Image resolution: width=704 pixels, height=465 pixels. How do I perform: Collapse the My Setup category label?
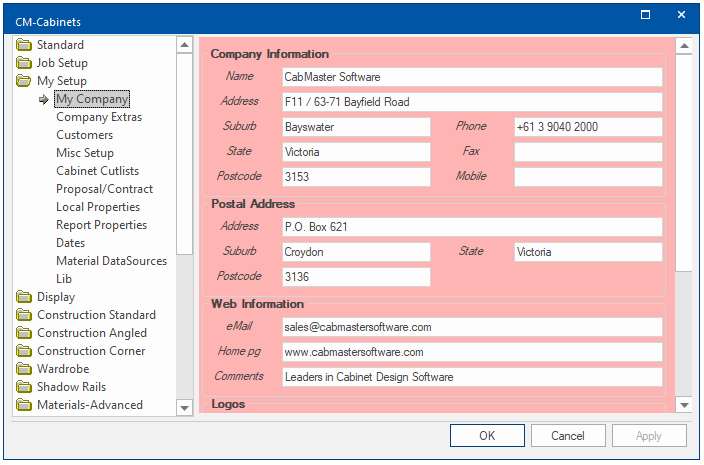point(62,81)
